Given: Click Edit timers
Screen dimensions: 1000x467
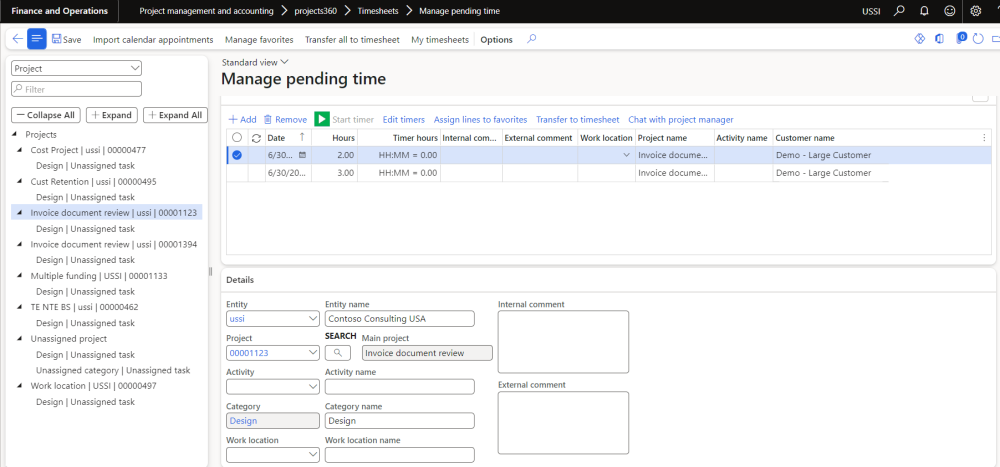Looking at the screenshot, I should point(404,119).
